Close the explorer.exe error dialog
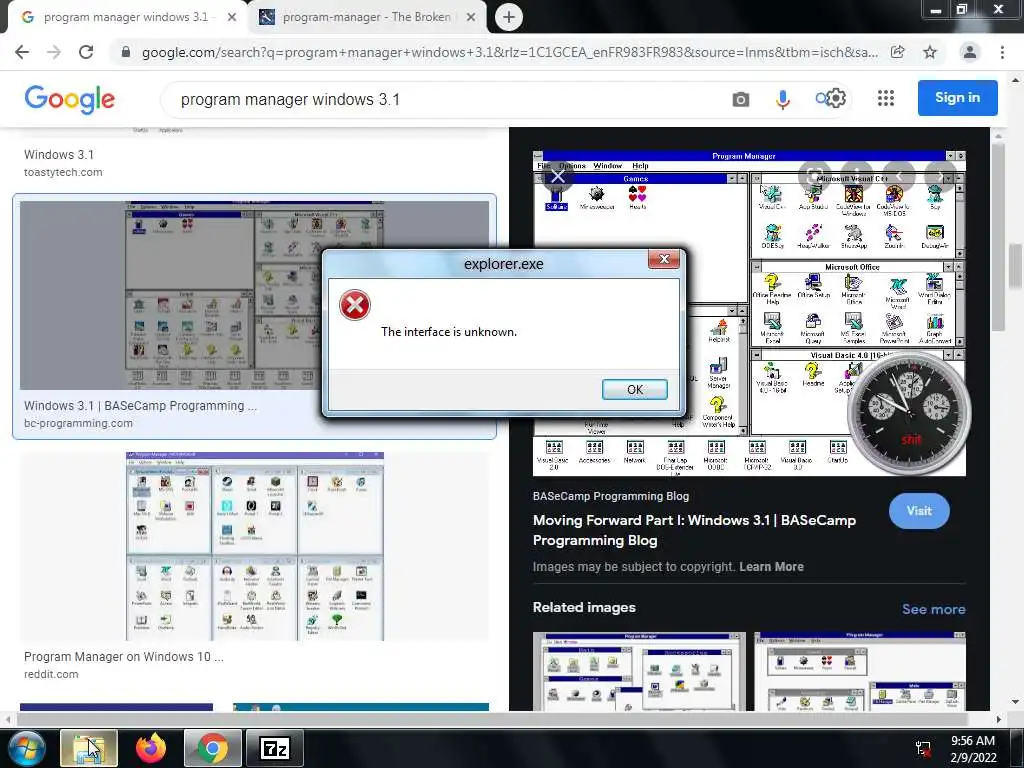 pos(664,259)
